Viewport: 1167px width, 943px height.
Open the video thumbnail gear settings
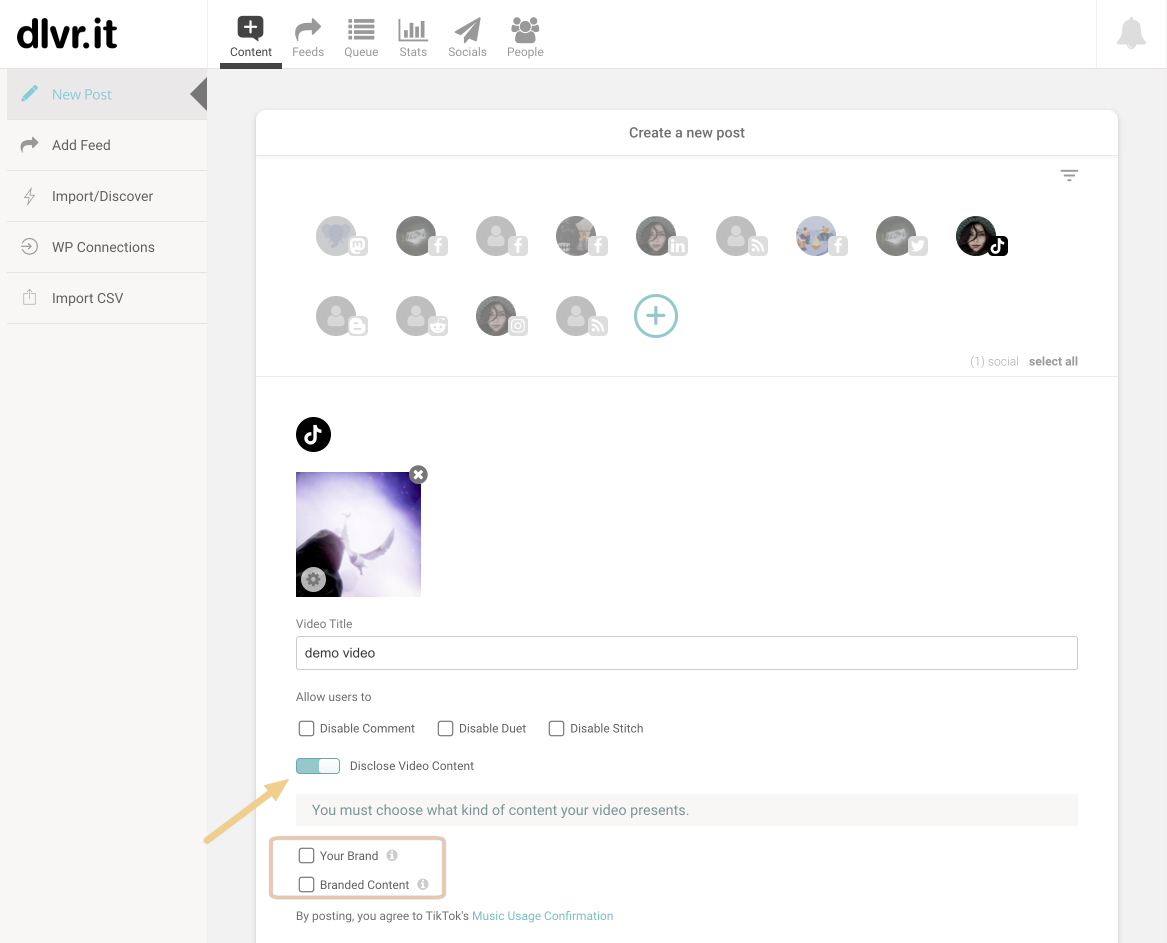click(313, 579)
